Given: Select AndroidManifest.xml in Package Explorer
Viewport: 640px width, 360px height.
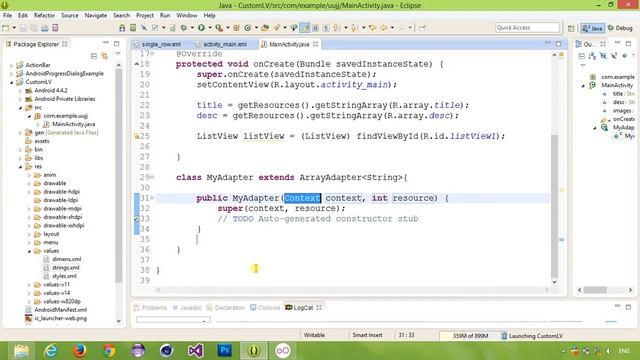Looking at the screenshot, I should point(60,310).
